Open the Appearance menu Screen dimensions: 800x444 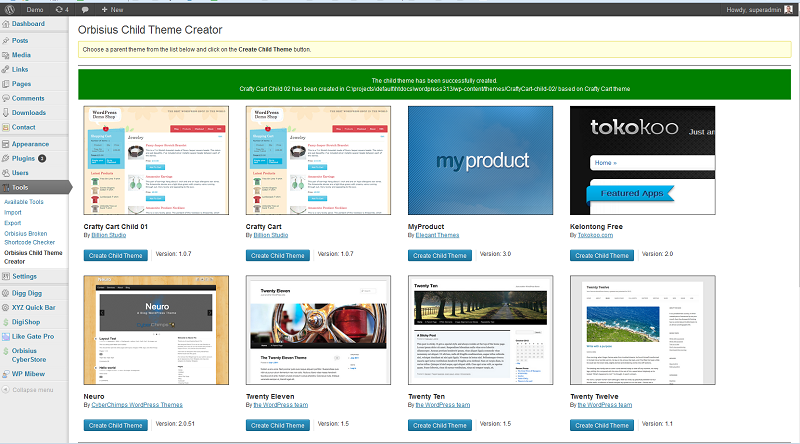point(31,144)
